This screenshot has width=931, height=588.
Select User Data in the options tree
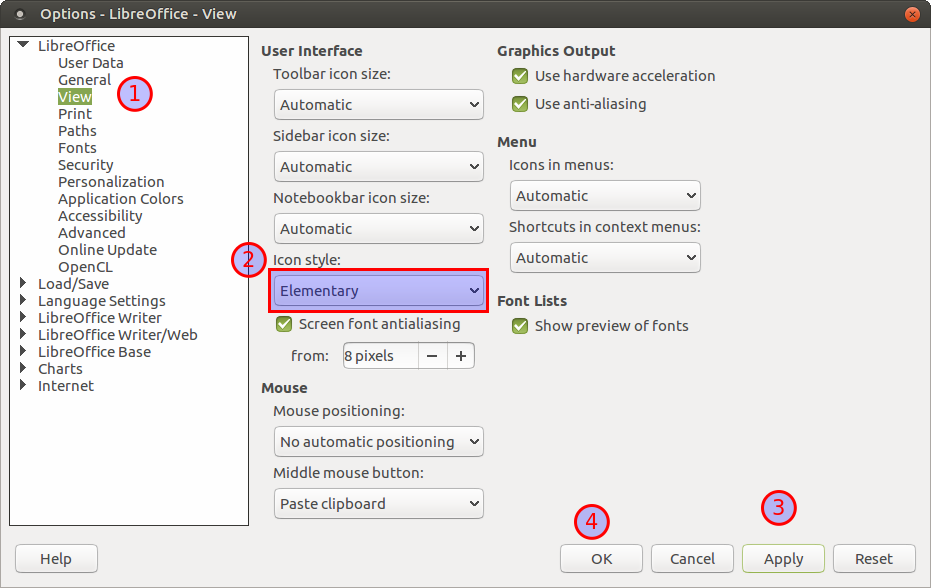(x=90, y=63)
